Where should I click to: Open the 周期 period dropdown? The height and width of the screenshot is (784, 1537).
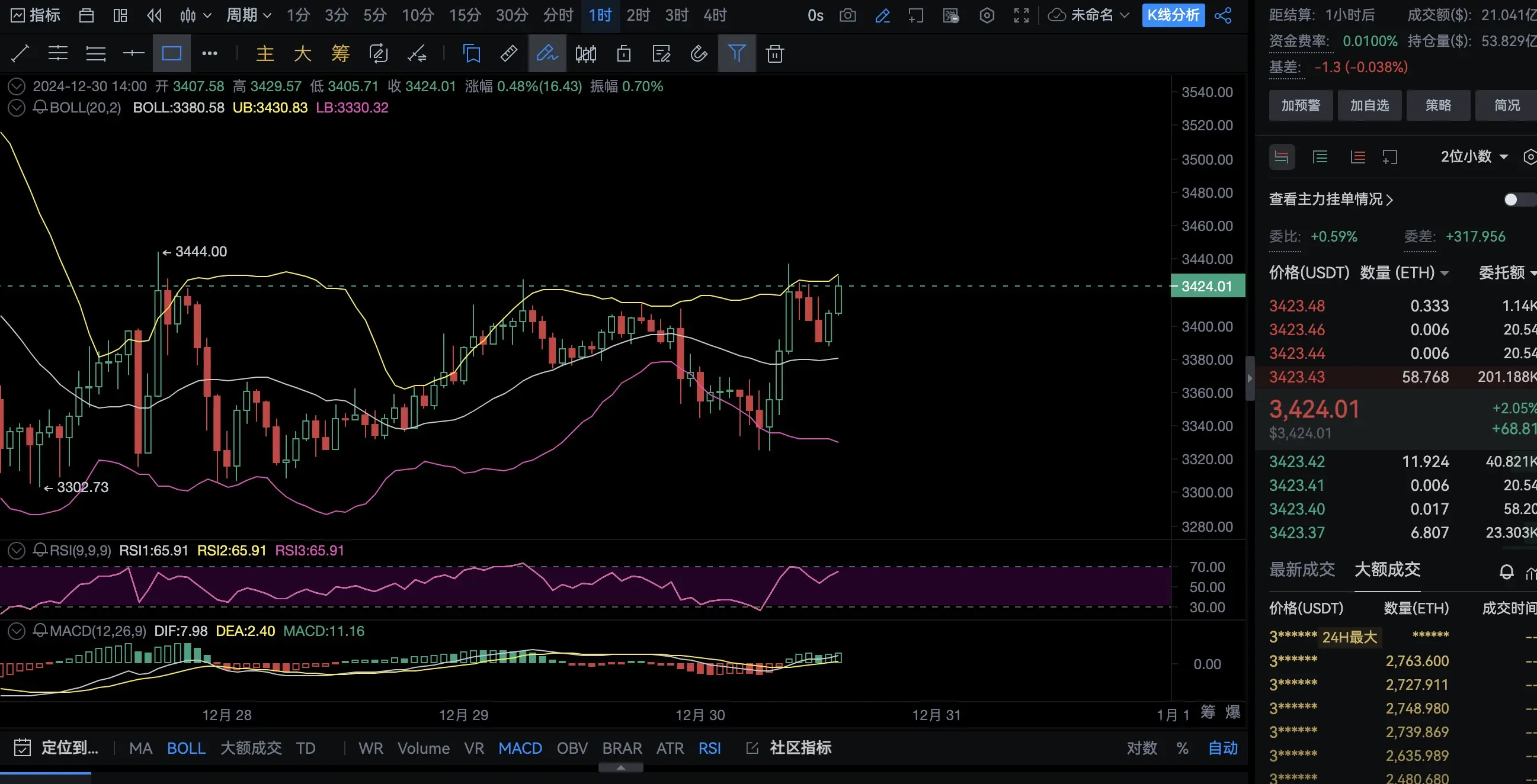pos(248,15)
